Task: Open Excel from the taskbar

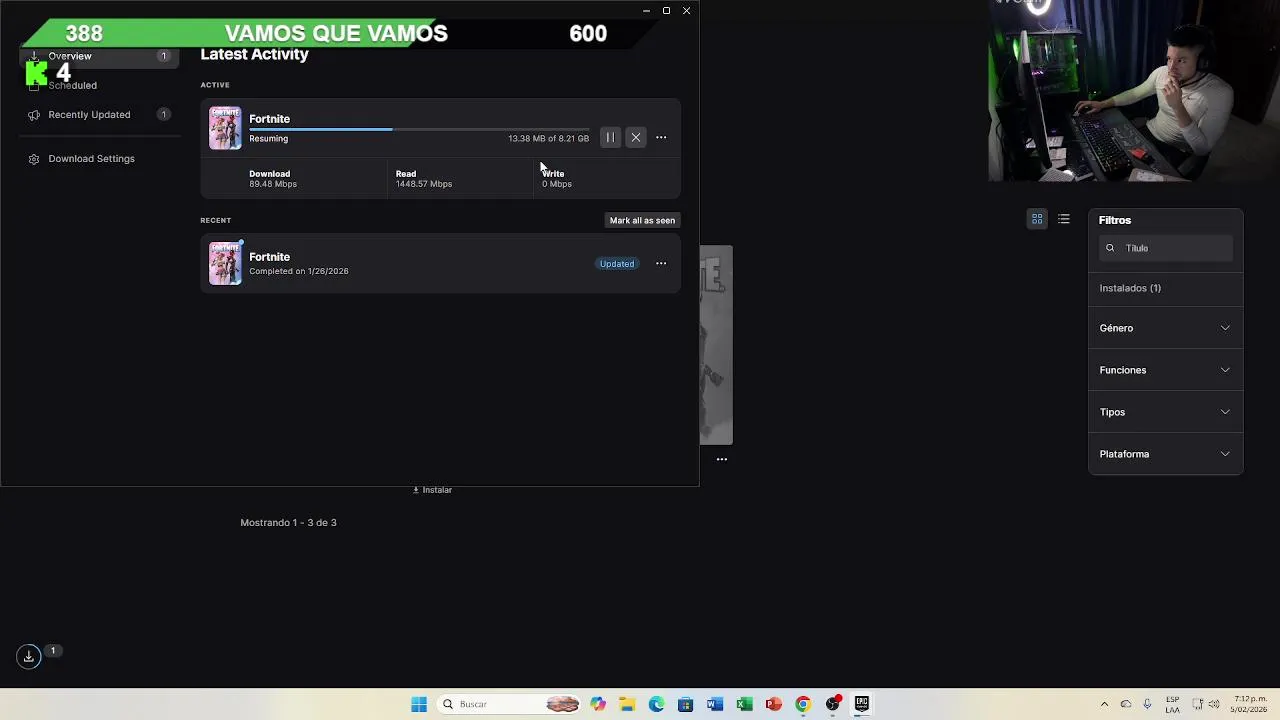Action: tap(744, 704)
